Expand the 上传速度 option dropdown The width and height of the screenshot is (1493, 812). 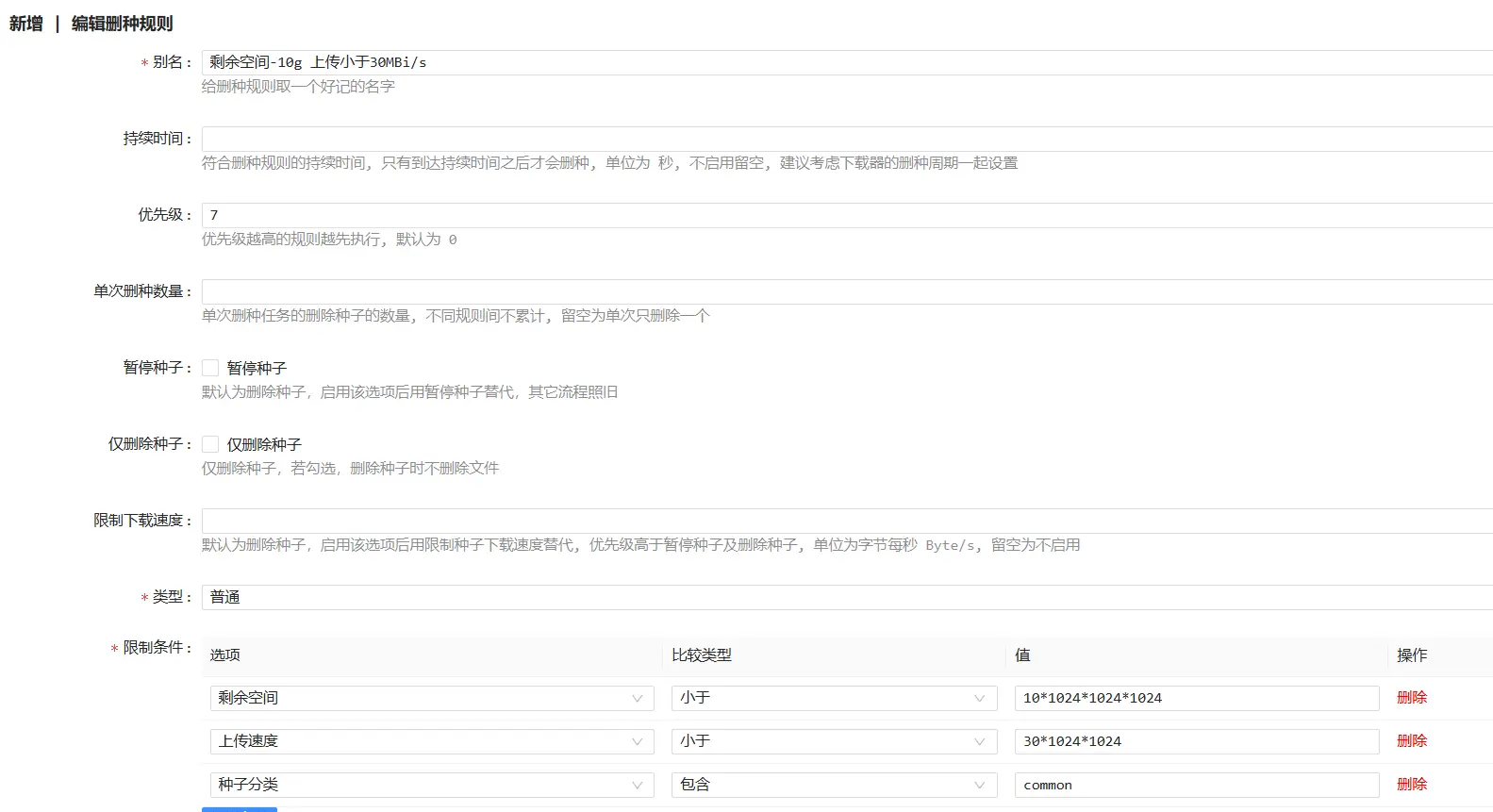tap(431, 741)
